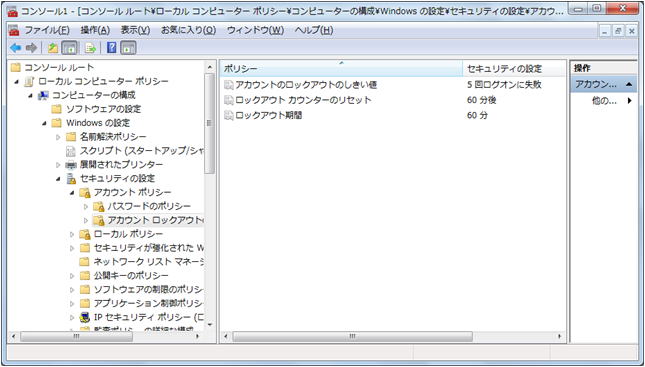Viewport: 645px width, 367px height.
Task: Click the コンピューターの構成 computer icon
Action: (x=43, y=95)
